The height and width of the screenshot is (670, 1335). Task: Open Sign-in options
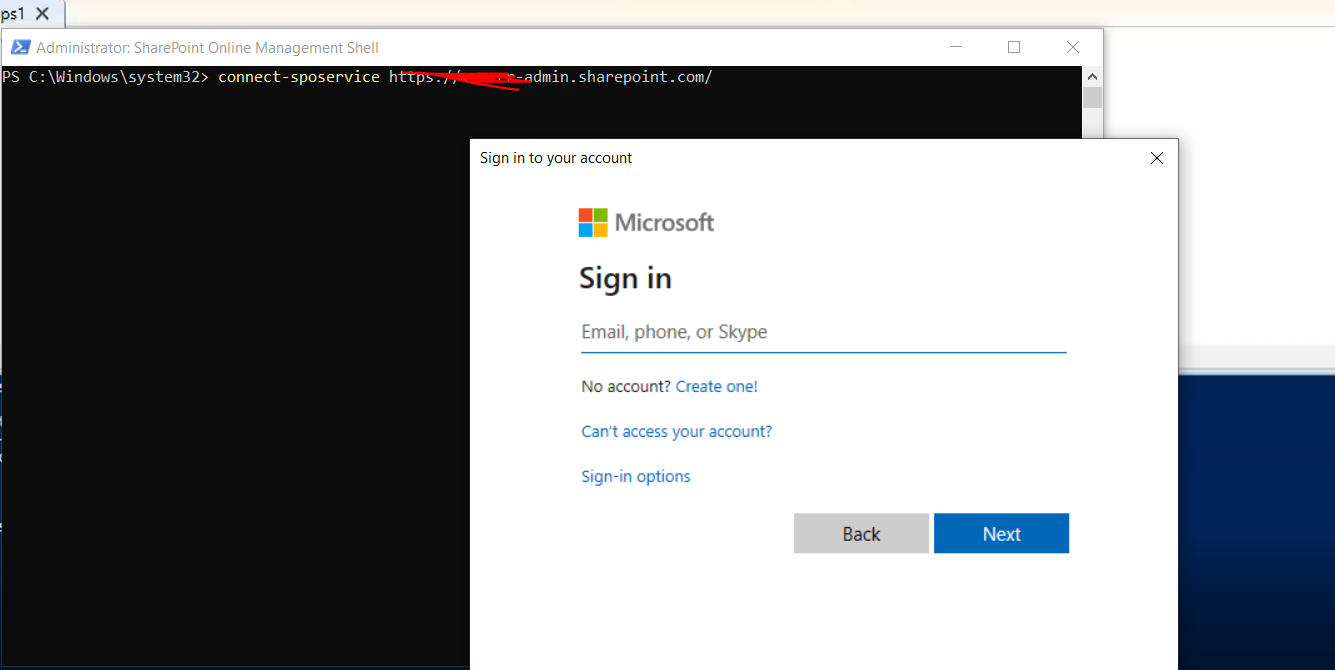click(x=635, y=476)
